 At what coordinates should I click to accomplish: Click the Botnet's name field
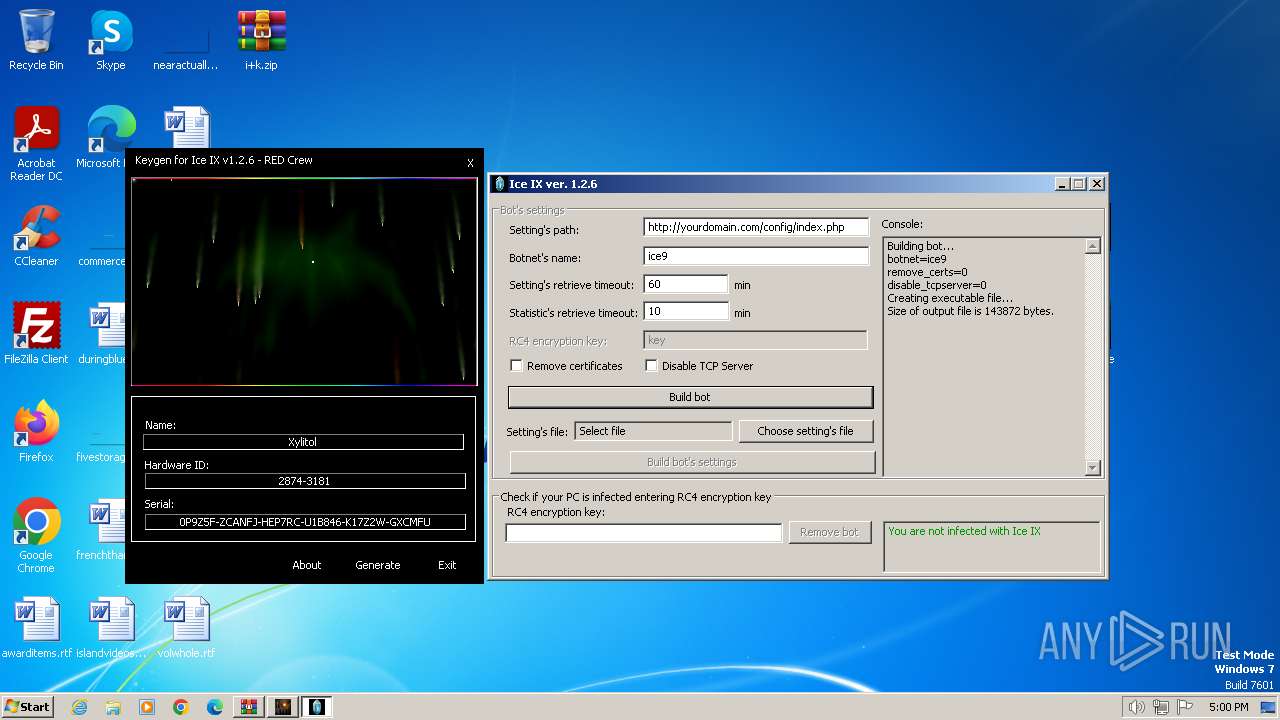[756, 256]
